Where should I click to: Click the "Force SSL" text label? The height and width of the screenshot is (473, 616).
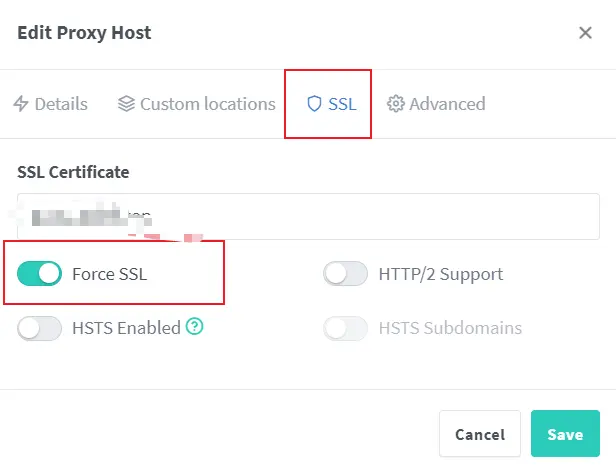[109, 274]
